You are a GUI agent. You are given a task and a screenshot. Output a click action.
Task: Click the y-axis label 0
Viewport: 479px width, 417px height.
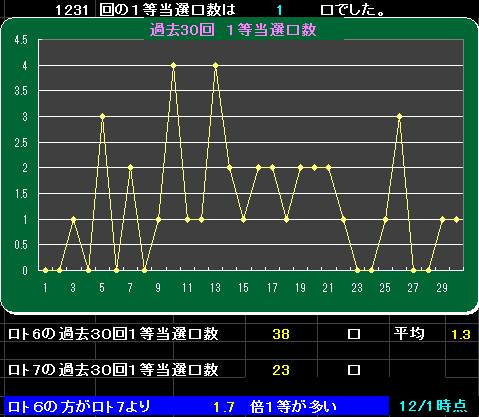tap(25, 270)
